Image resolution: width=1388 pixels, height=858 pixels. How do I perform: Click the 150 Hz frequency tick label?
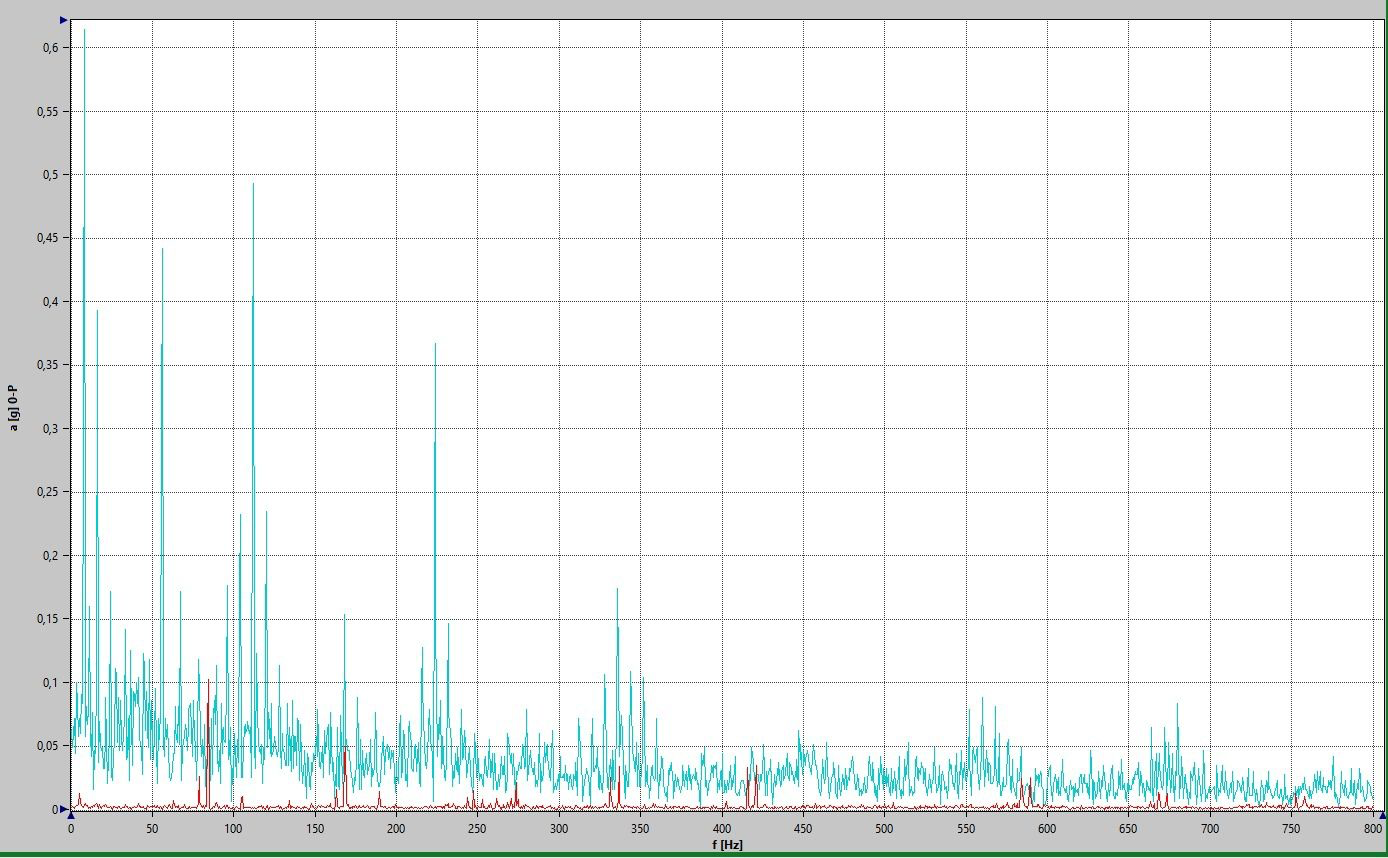click(315, 829)
